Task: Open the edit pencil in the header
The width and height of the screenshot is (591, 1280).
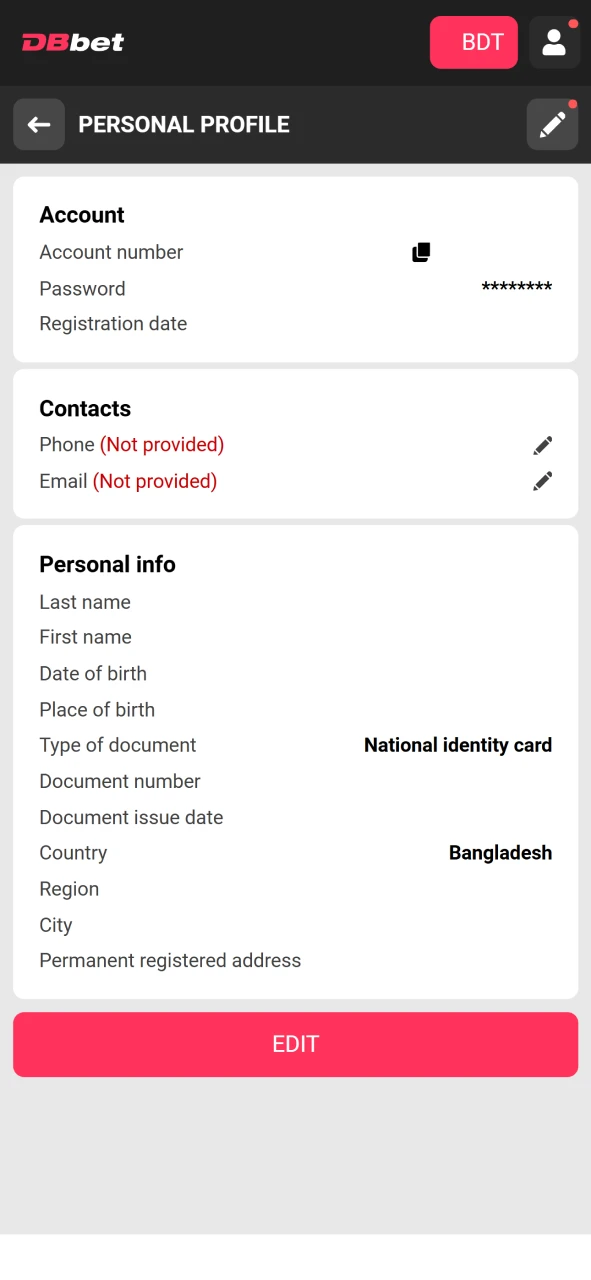Action: tap(552, 124)
